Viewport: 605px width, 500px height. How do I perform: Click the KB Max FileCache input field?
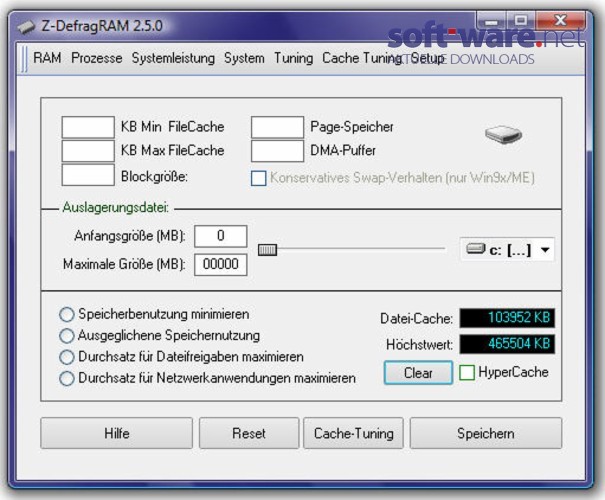(88, 150)
